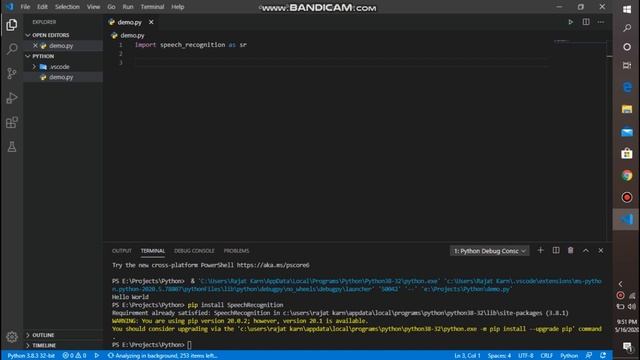Image resolution: width=640 pixels, height=360 pixels.
Task: Open the Go menu
Action: tap(111, 7)
